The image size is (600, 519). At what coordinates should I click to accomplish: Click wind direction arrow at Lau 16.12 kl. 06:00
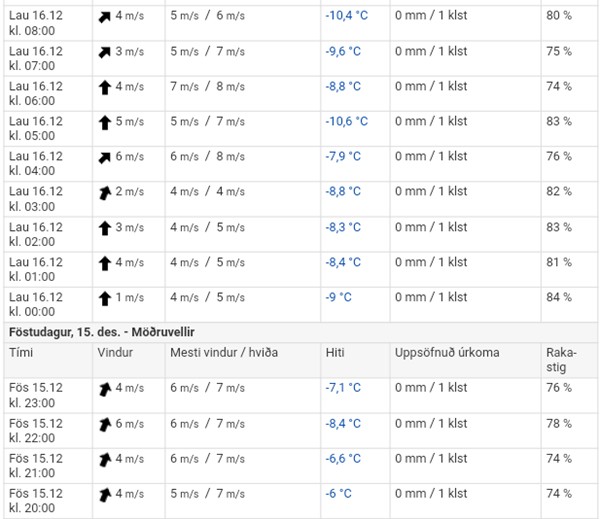105,88
